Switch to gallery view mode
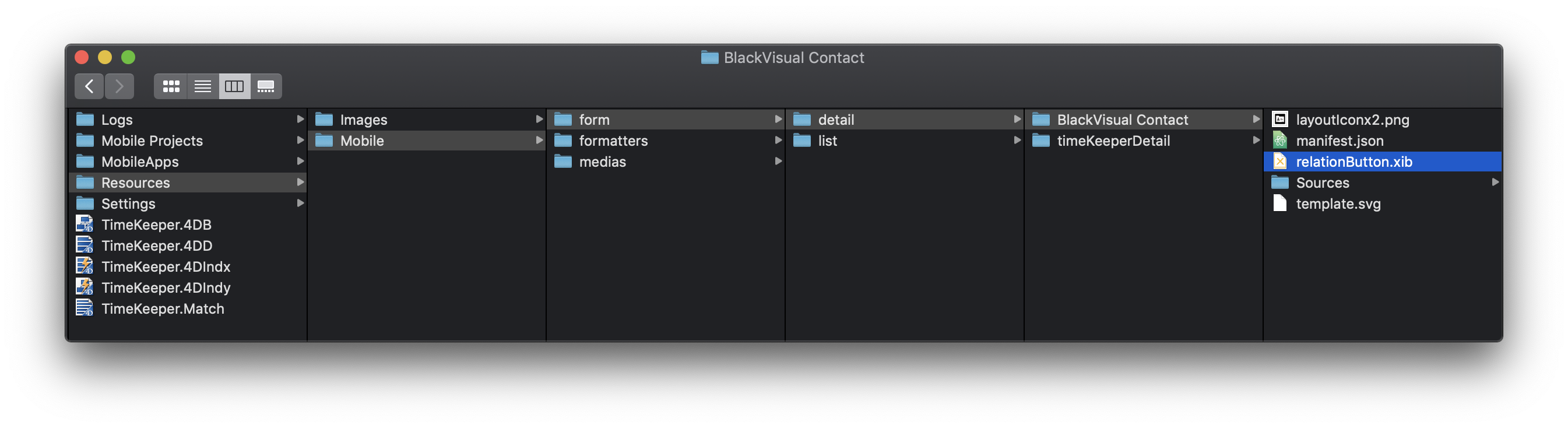The width and height of the screenshot is (1568, 428). pos(266,86)
